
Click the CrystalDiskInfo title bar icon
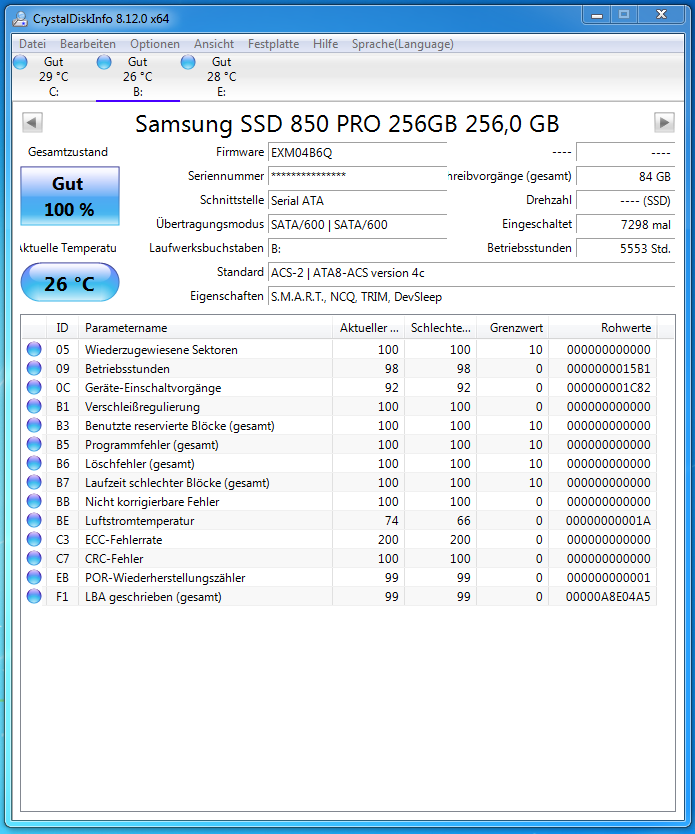coord(20,19)
